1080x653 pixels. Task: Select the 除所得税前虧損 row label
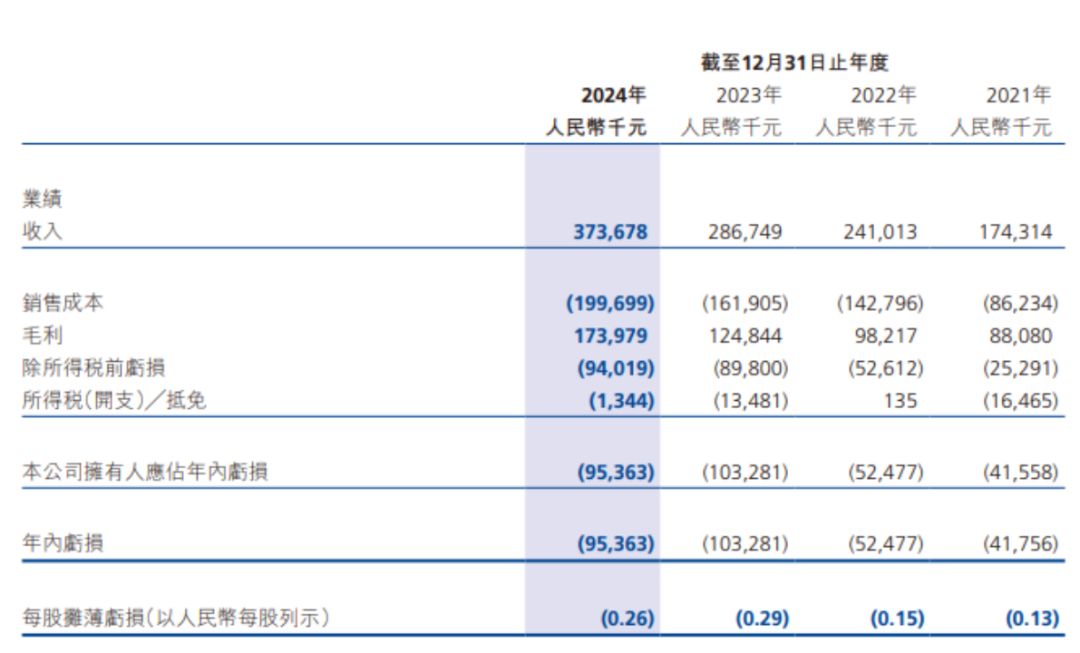(94, 368)
